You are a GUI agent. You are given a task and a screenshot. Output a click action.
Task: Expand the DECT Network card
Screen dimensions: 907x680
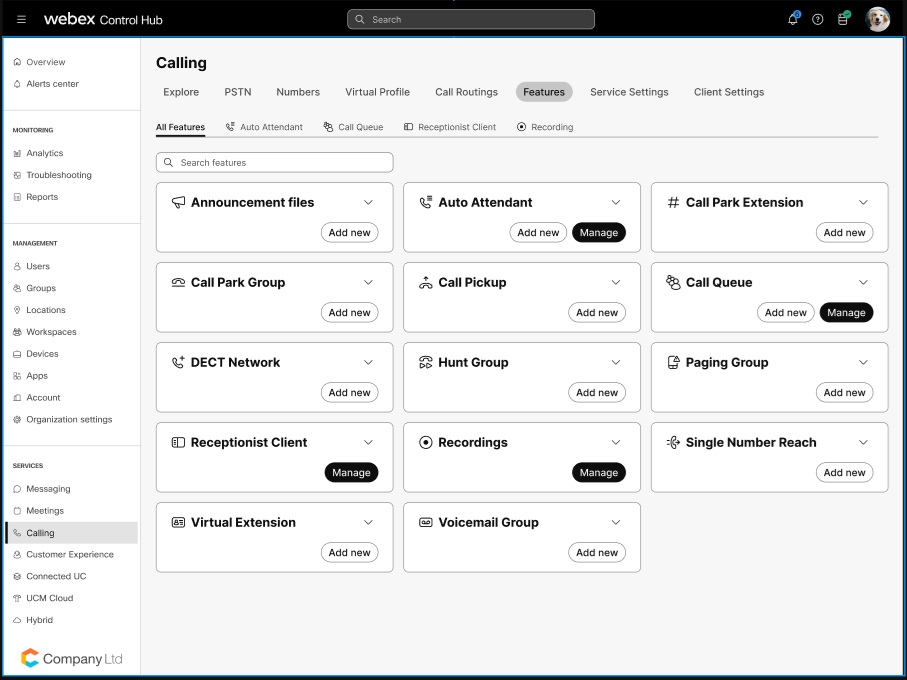(x=368, y=363)
